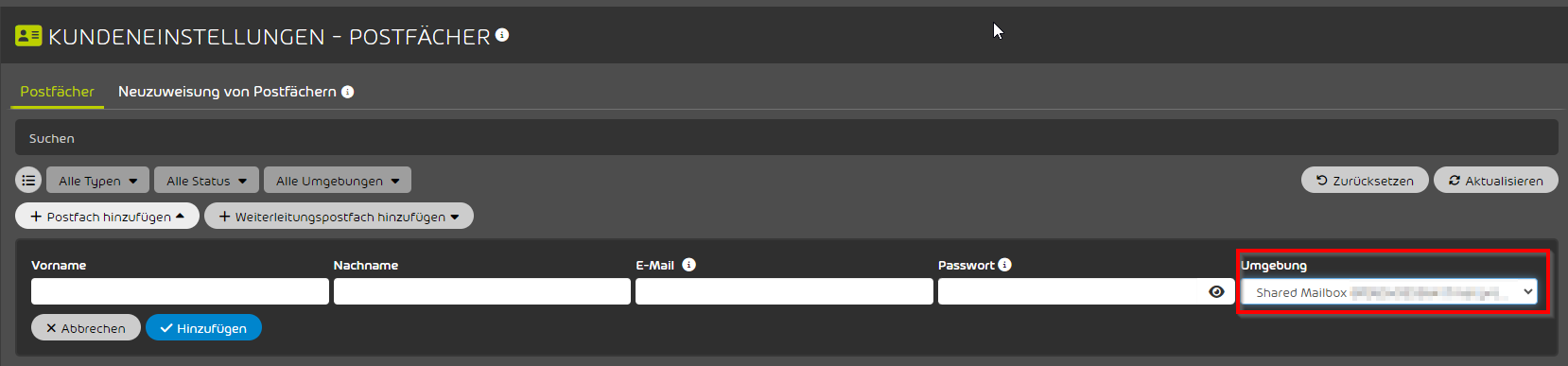Collapse the Postfach hinzufügen form
The width and height of the screenshot is (1568, 366).
[107, 217]
